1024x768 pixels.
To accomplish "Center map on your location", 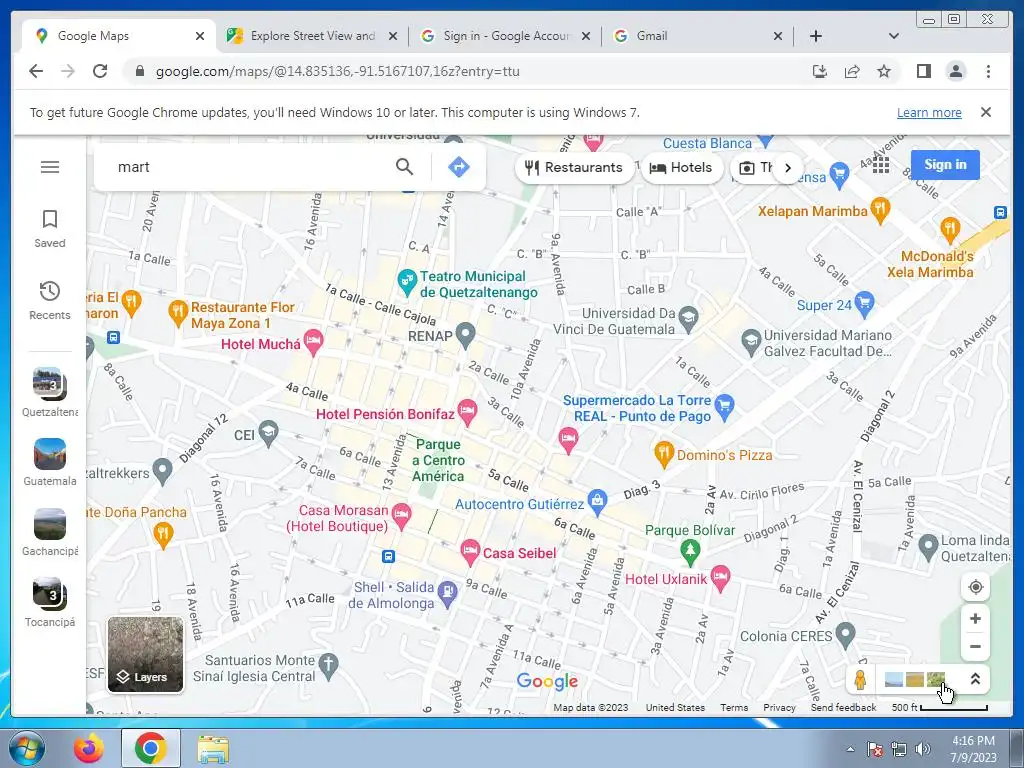I will coord(975,586).
